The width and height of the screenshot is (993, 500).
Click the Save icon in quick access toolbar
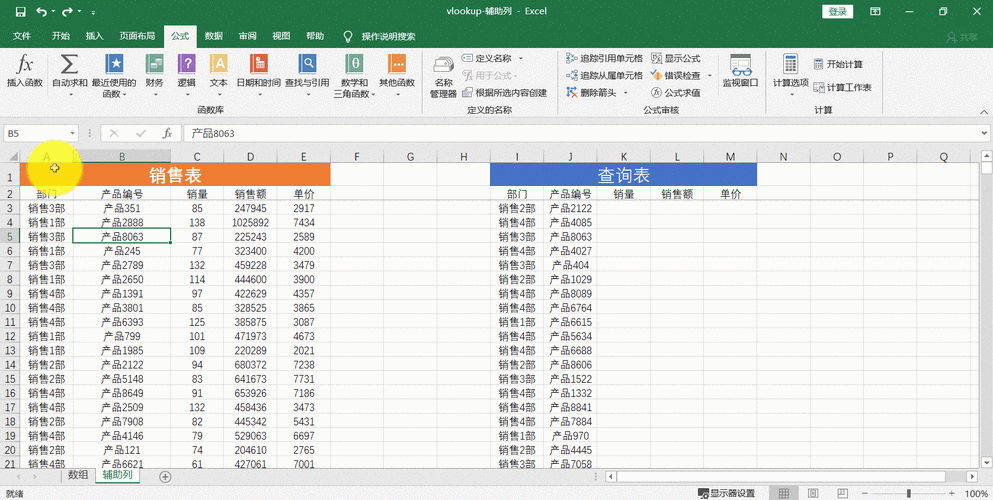pyautogui.click(x=20, y=11)
